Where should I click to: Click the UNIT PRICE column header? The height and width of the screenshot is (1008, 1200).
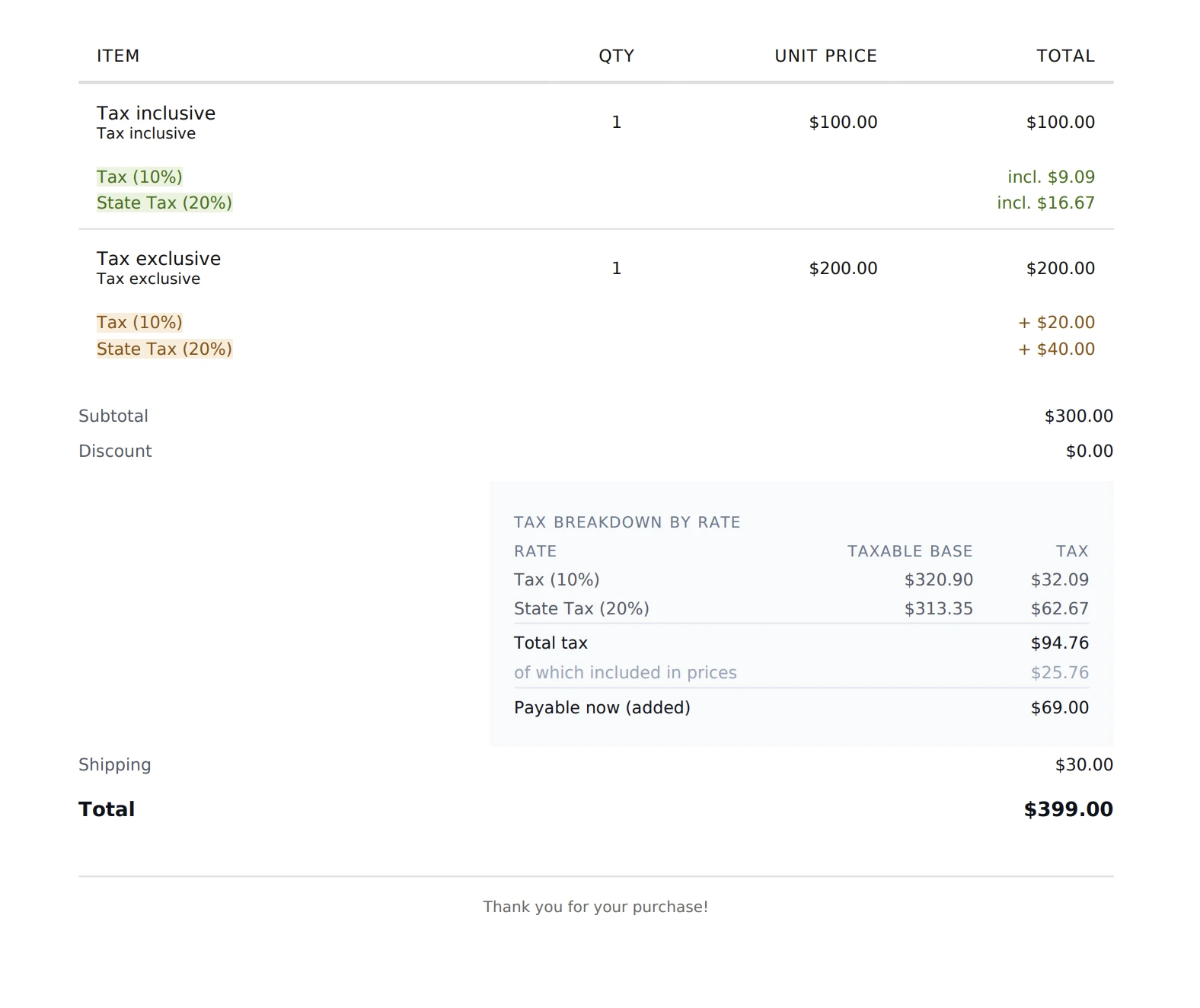point(825,56)
